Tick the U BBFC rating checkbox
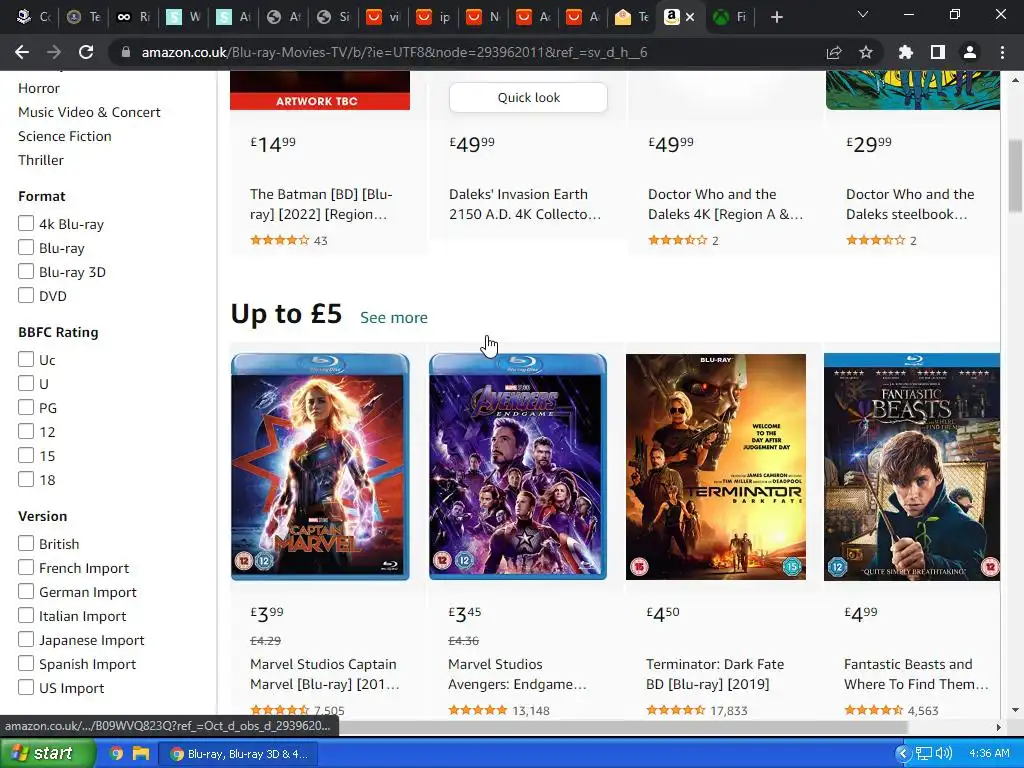Viewport: 1024px width, 768px height. coord(25,383)
